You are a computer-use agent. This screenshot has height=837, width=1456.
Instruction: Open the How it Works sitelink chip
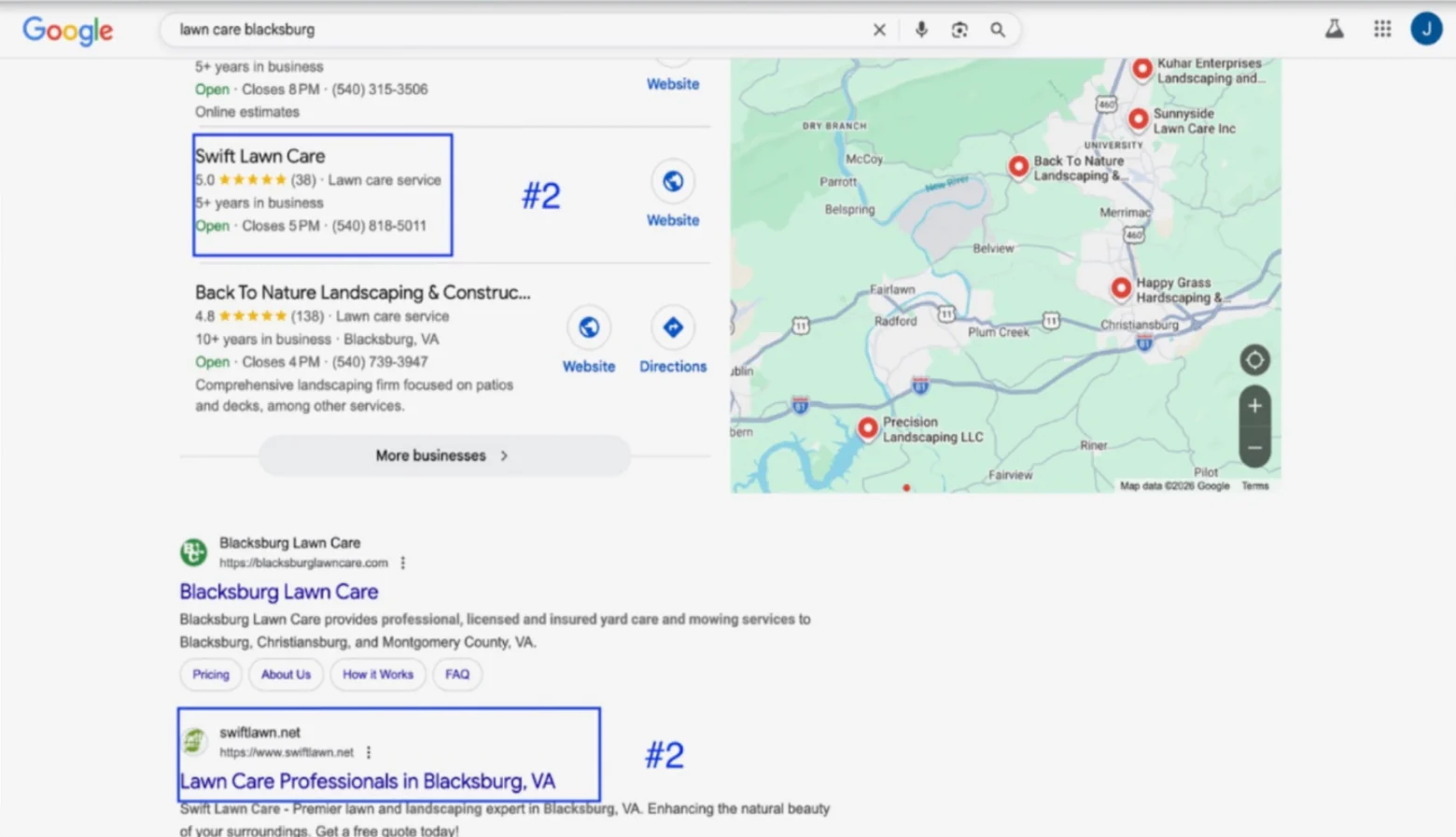pyautogui.click(x=378, y=674)
